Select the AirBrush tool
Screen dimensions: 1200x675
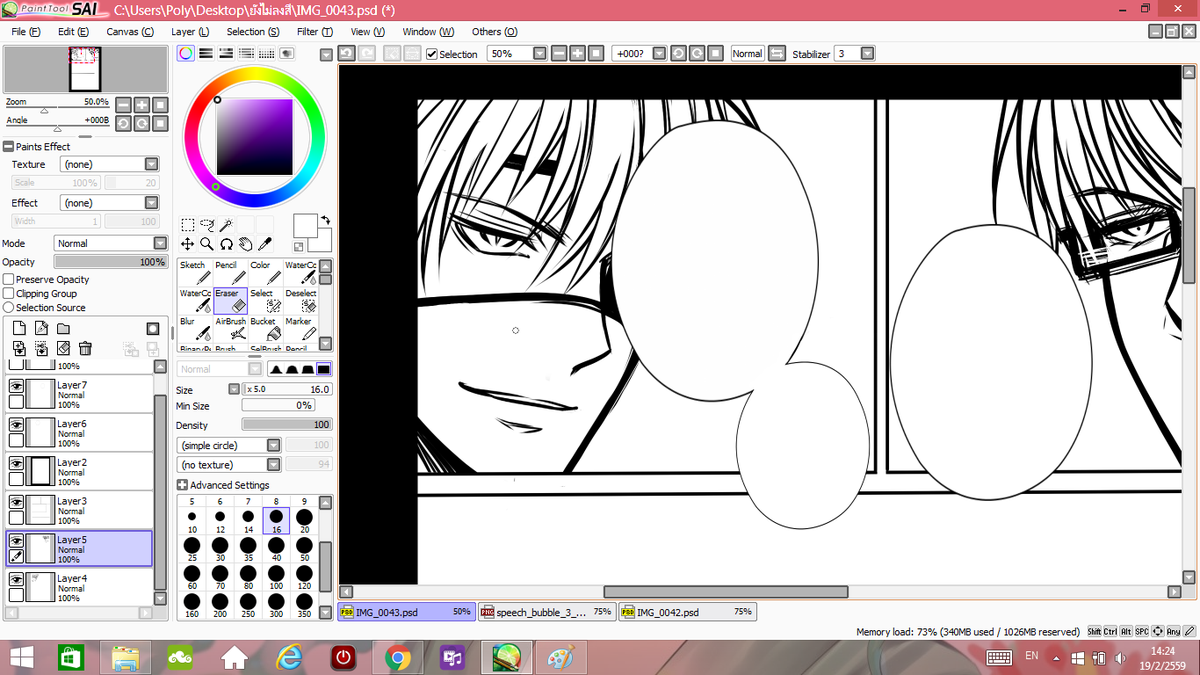click(x=230, y=329)
